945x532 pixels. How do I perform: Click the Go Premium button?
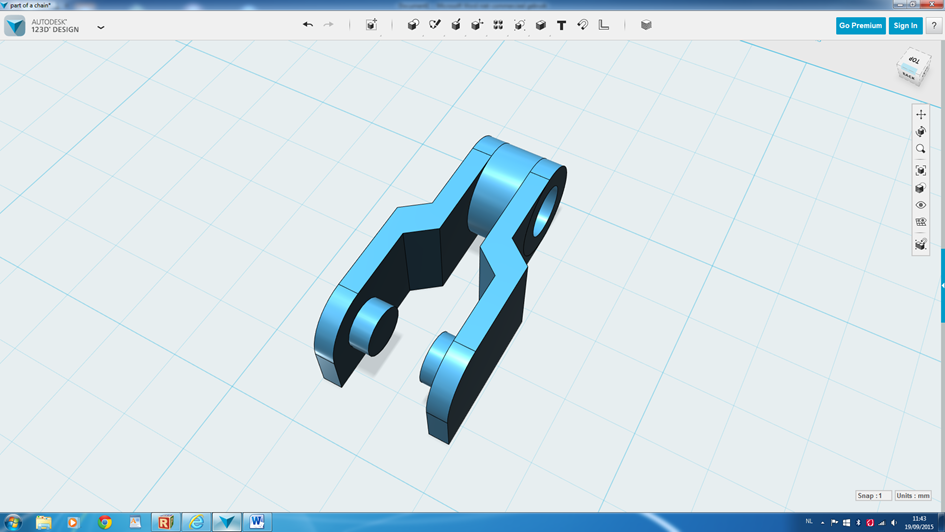tap(861, 25)
